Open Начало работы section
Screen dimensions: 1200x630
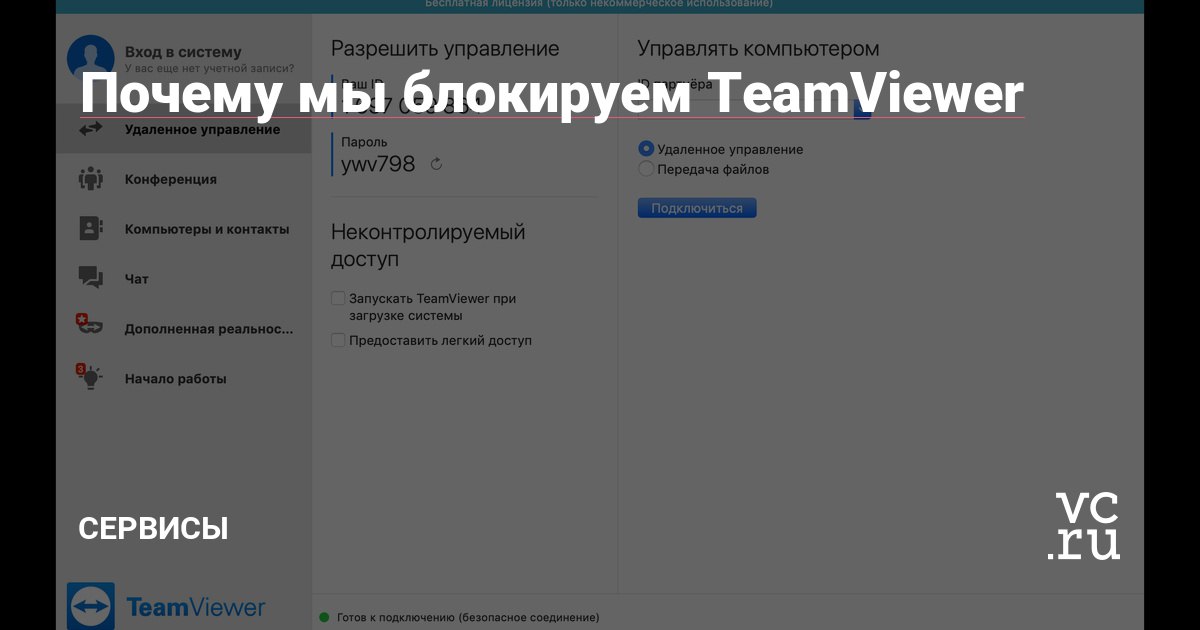pyautogui.click(x=184, y=378)
